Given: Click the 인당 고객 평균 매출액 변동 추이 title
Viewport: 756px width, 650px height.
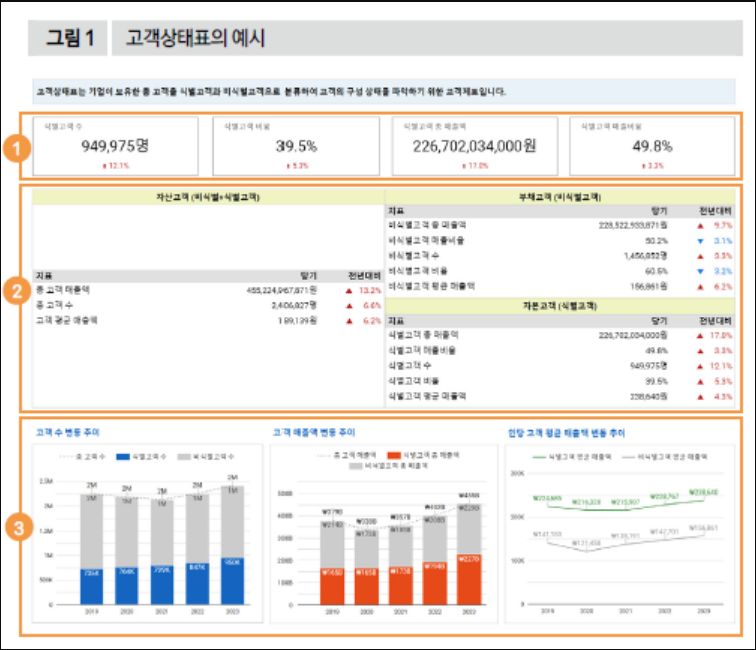Looking at the screenshot, I should 566,433.
